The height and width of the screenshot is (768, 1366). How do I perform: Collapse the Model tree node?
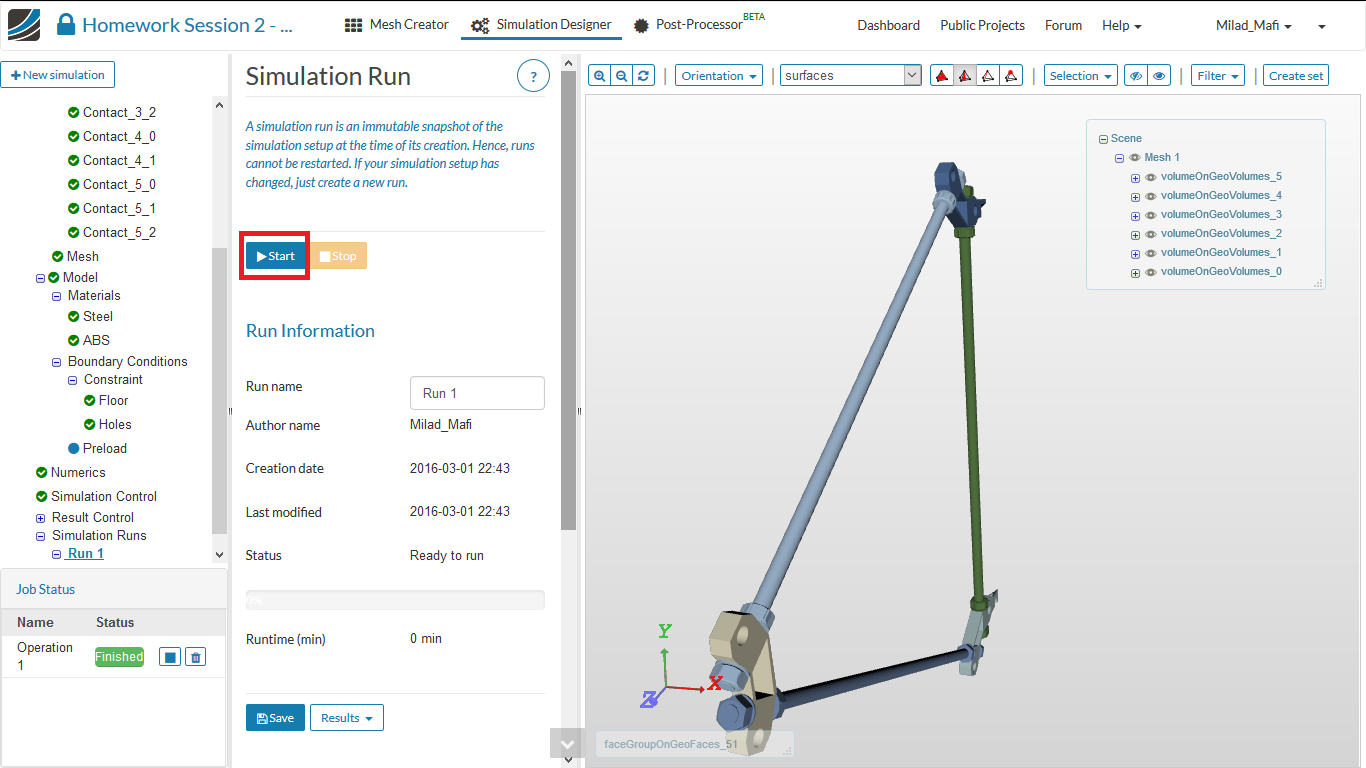pyautogui.click(x=40, y=278)
